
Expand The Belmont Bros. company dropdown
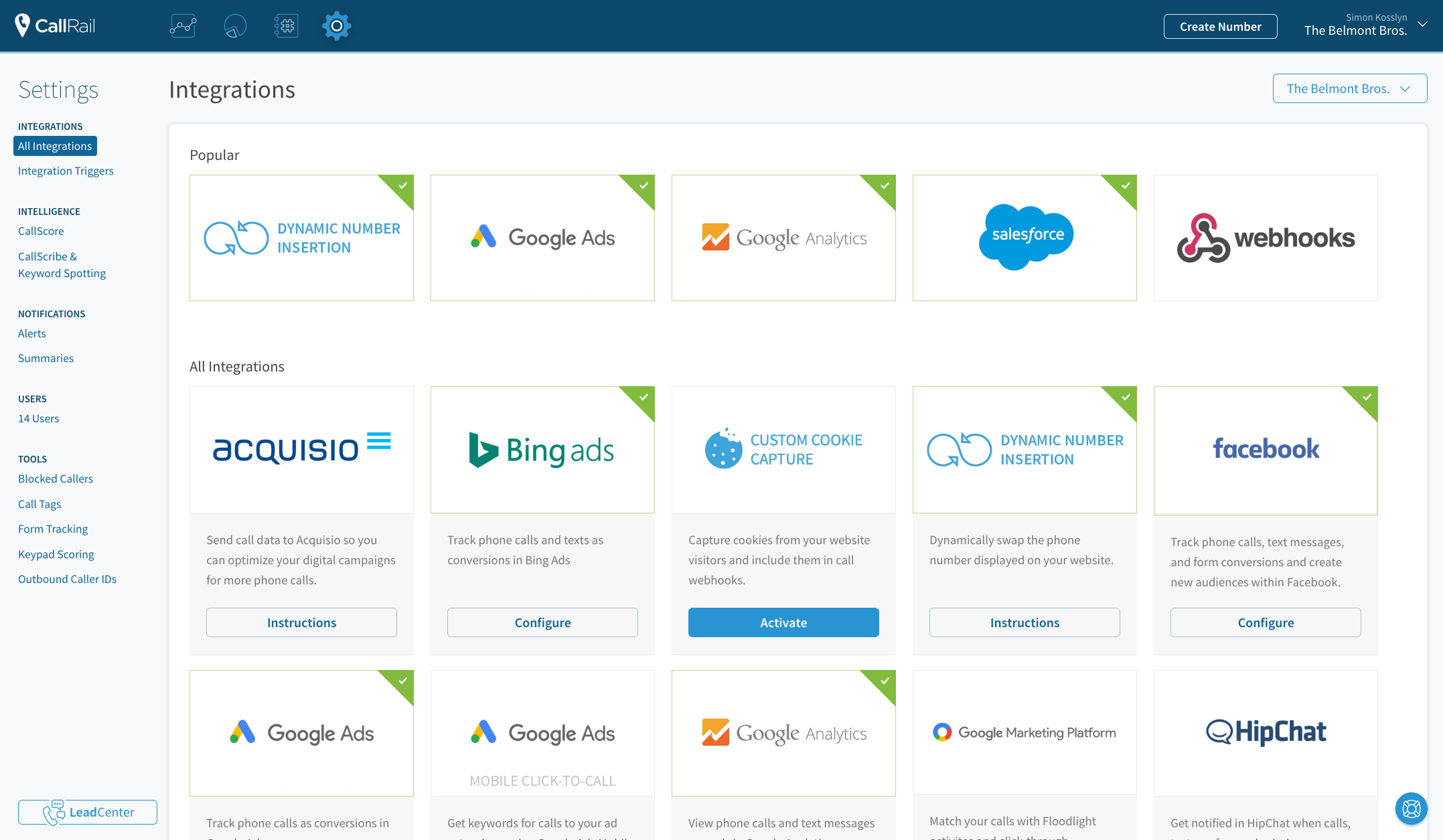(1349, 88)
